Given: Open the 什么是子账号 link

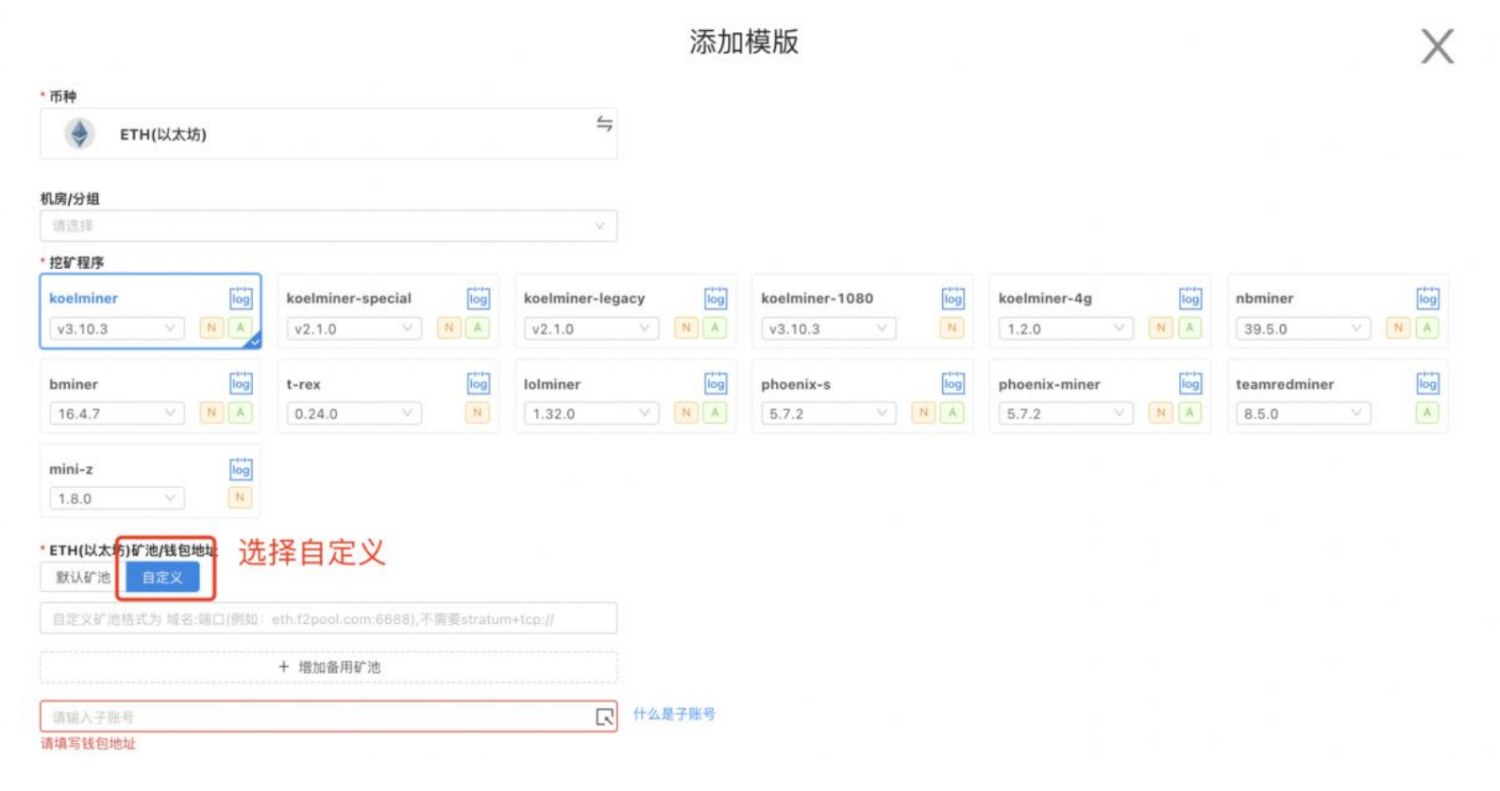Looking at the screenshot, I should click(x=674, y=714).
